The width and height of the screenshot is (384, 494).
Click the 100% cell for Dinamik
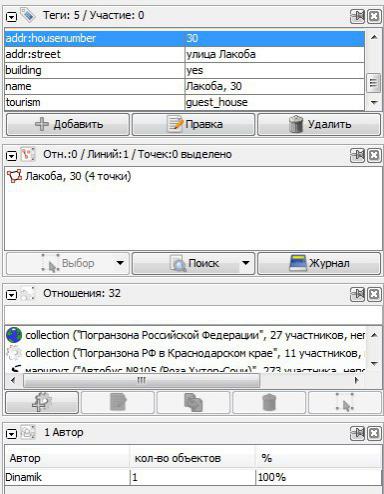pos(318,477)
